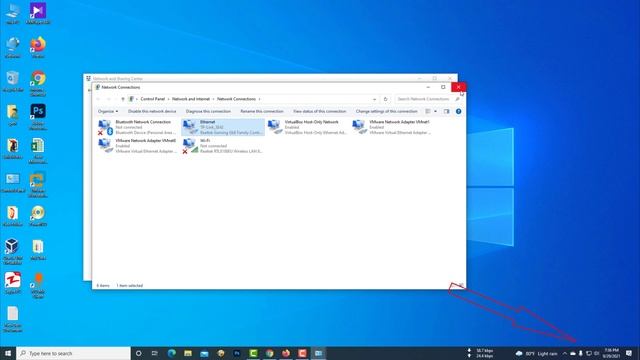The height and width of the screenshot is (360, 640).
Task: Toggle the preview pane button
Action: pos(447,111)
